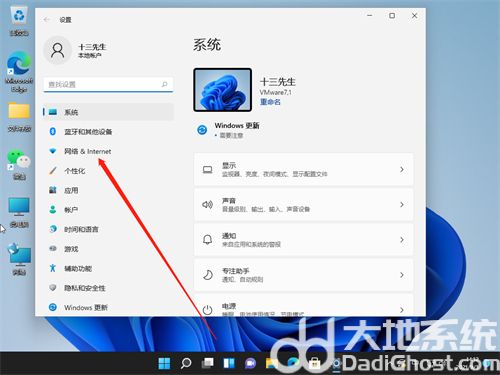Click the speaker icon in the 声音 row
Screen dimensions: 500x375
pos(207,204)
